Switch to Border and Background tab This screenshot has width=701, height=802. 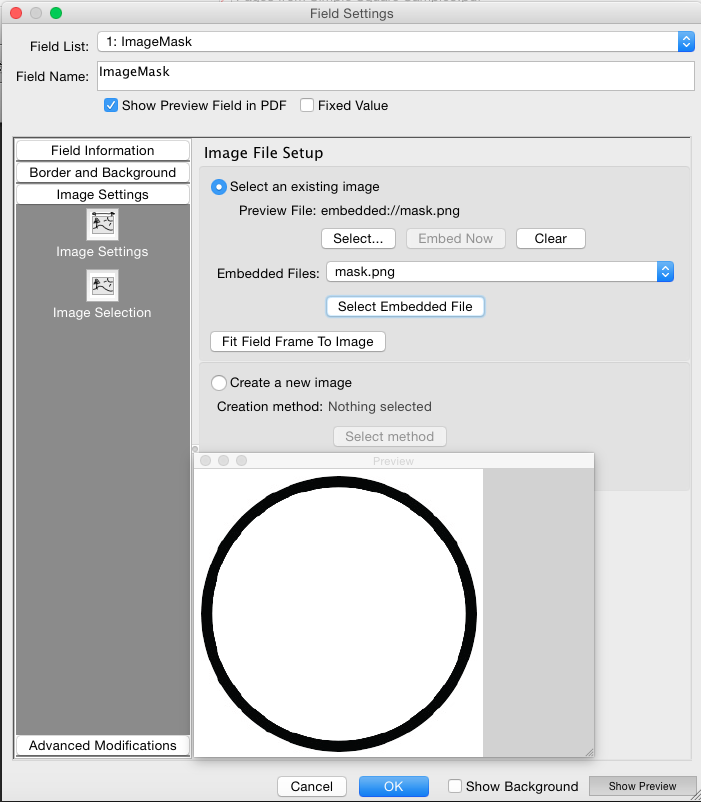click(103, 173)
